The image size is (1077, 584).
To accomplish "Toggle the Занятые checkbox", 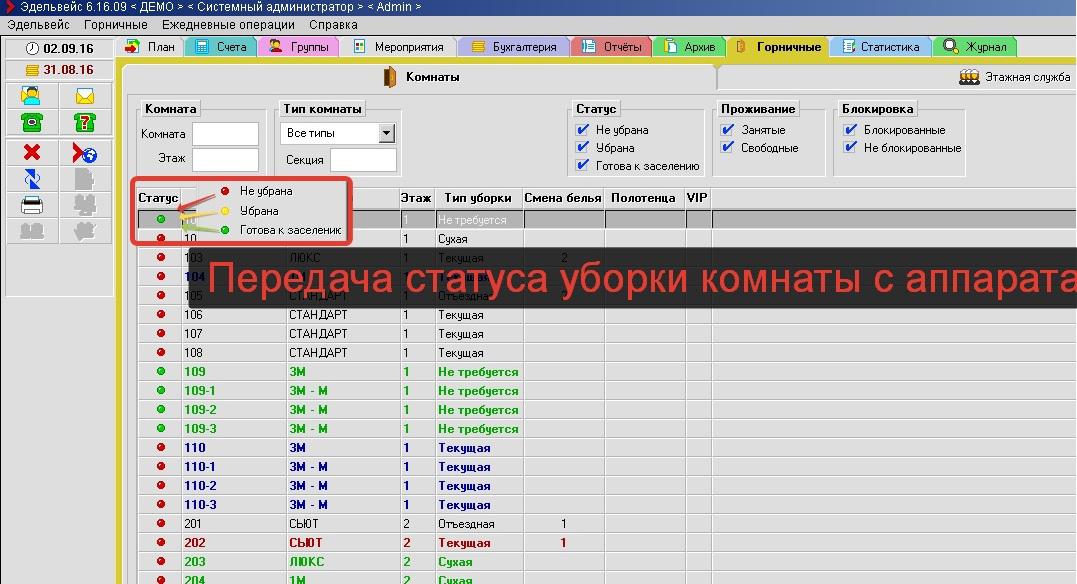I will pyautogui.click(x=728, y=129).
